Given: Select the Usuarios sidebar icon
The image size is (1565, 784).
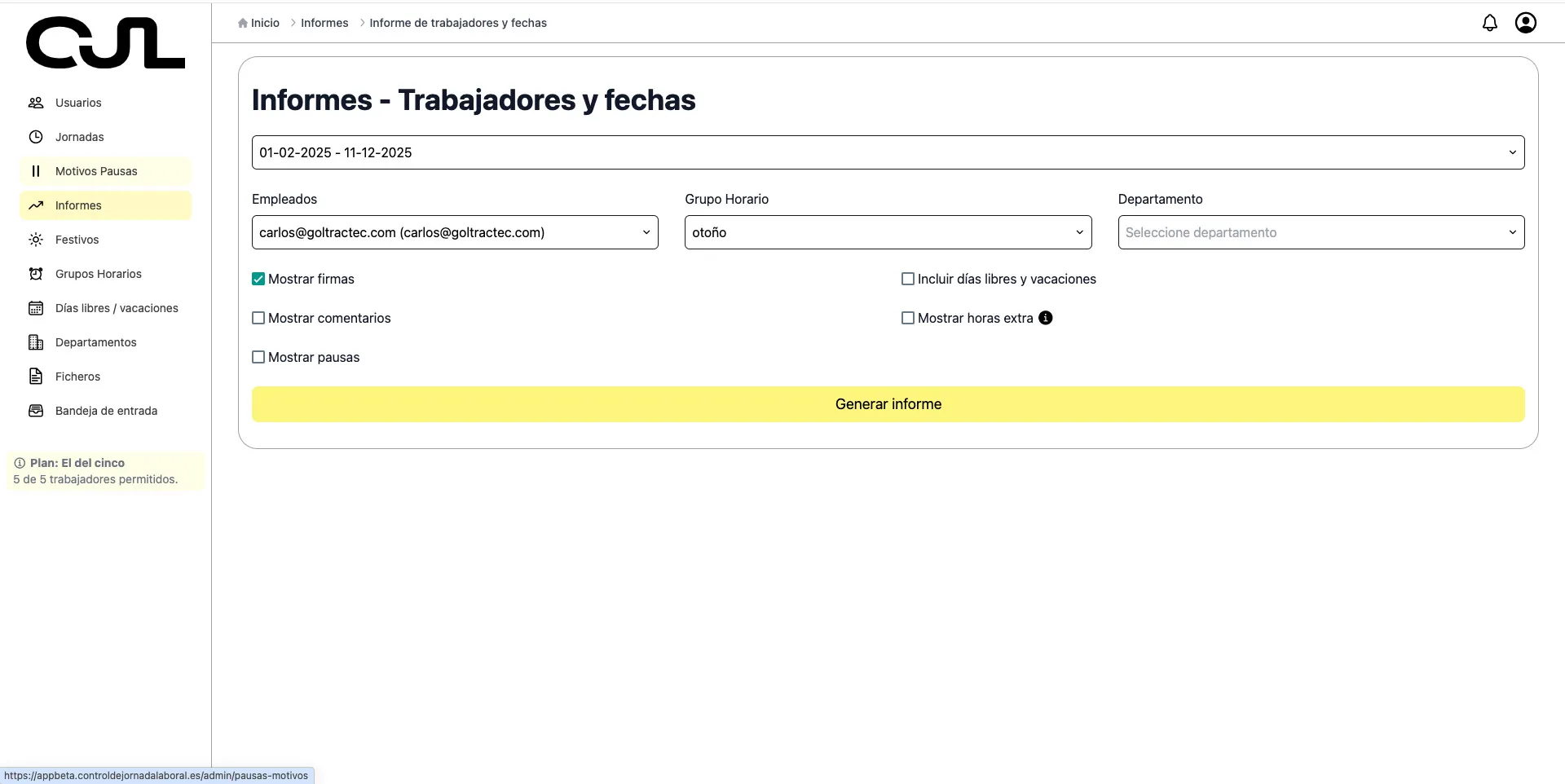Looking at the screenshot, I should pos(36,103).
